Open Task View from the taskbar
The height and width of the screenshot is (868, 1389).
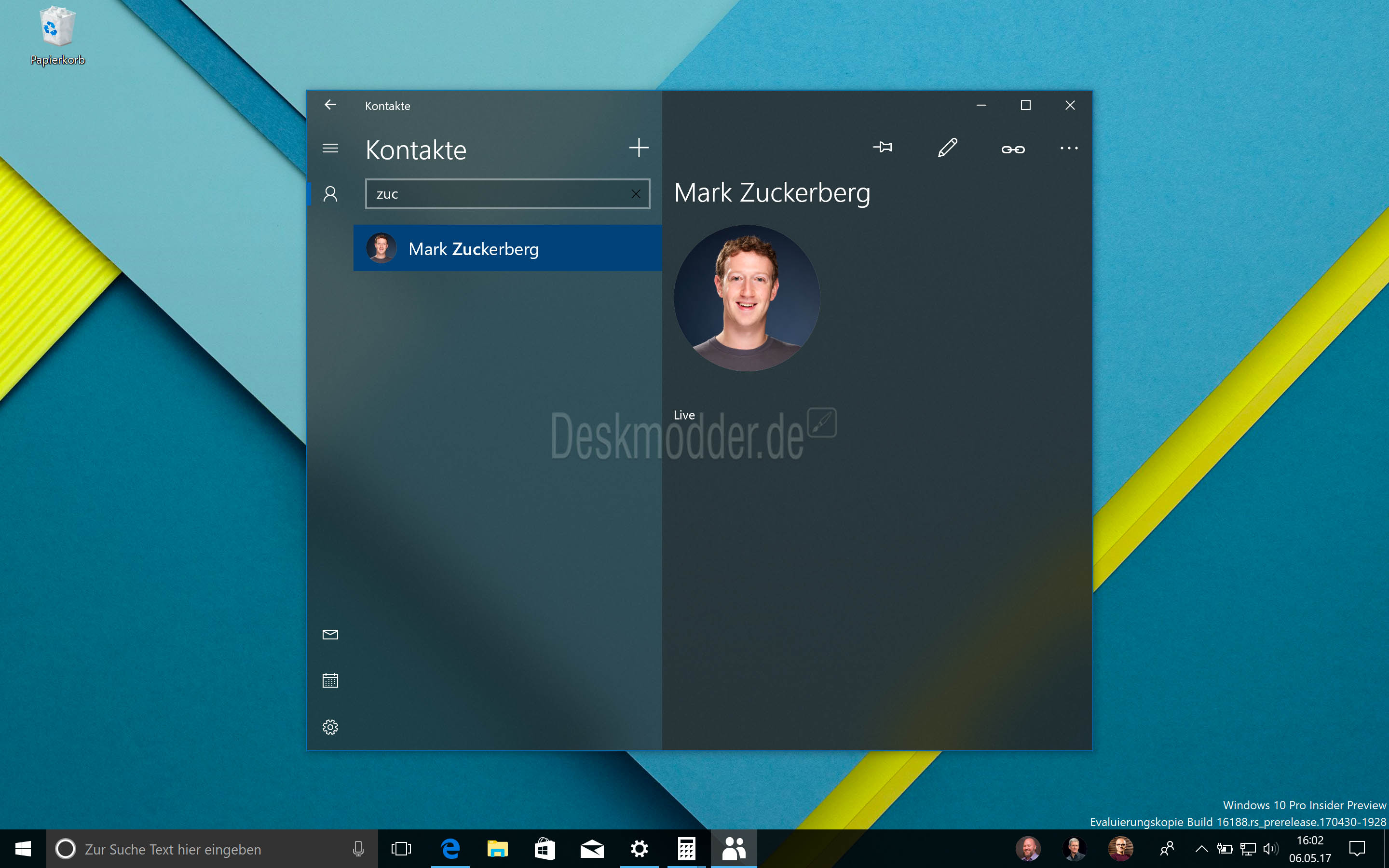pos(401,849)
